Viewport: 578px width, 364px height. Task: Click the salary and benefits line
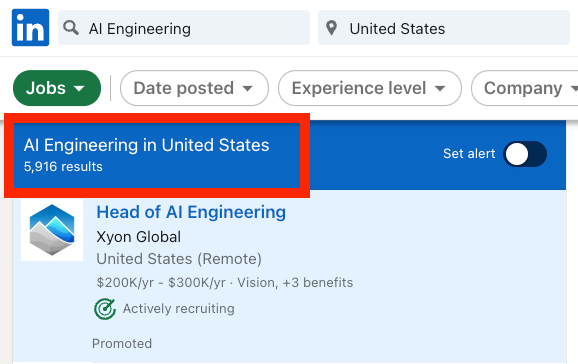(224, 282)
